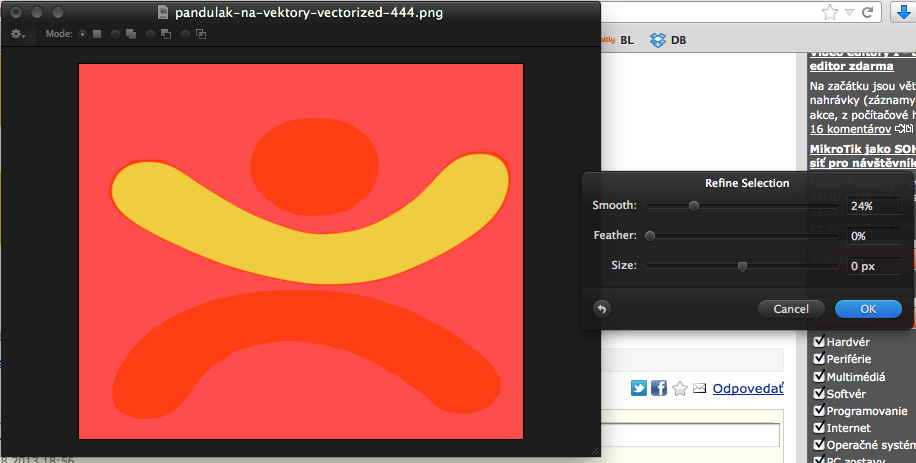Click the intersect-selection squares icon
The height and width of the screenshot is (463, 916).
click(x=201, y=34)
